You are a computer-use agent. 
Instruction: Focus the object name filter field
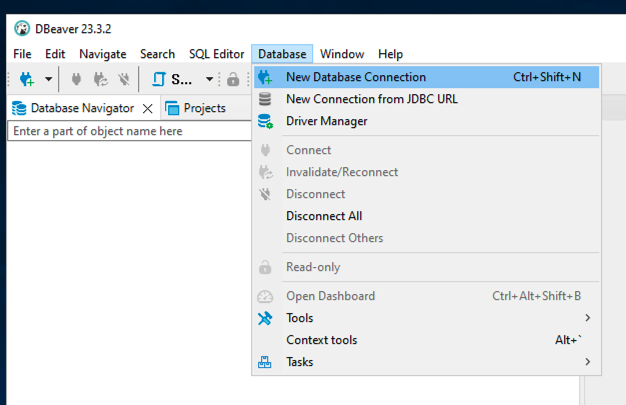pos(130,131)
